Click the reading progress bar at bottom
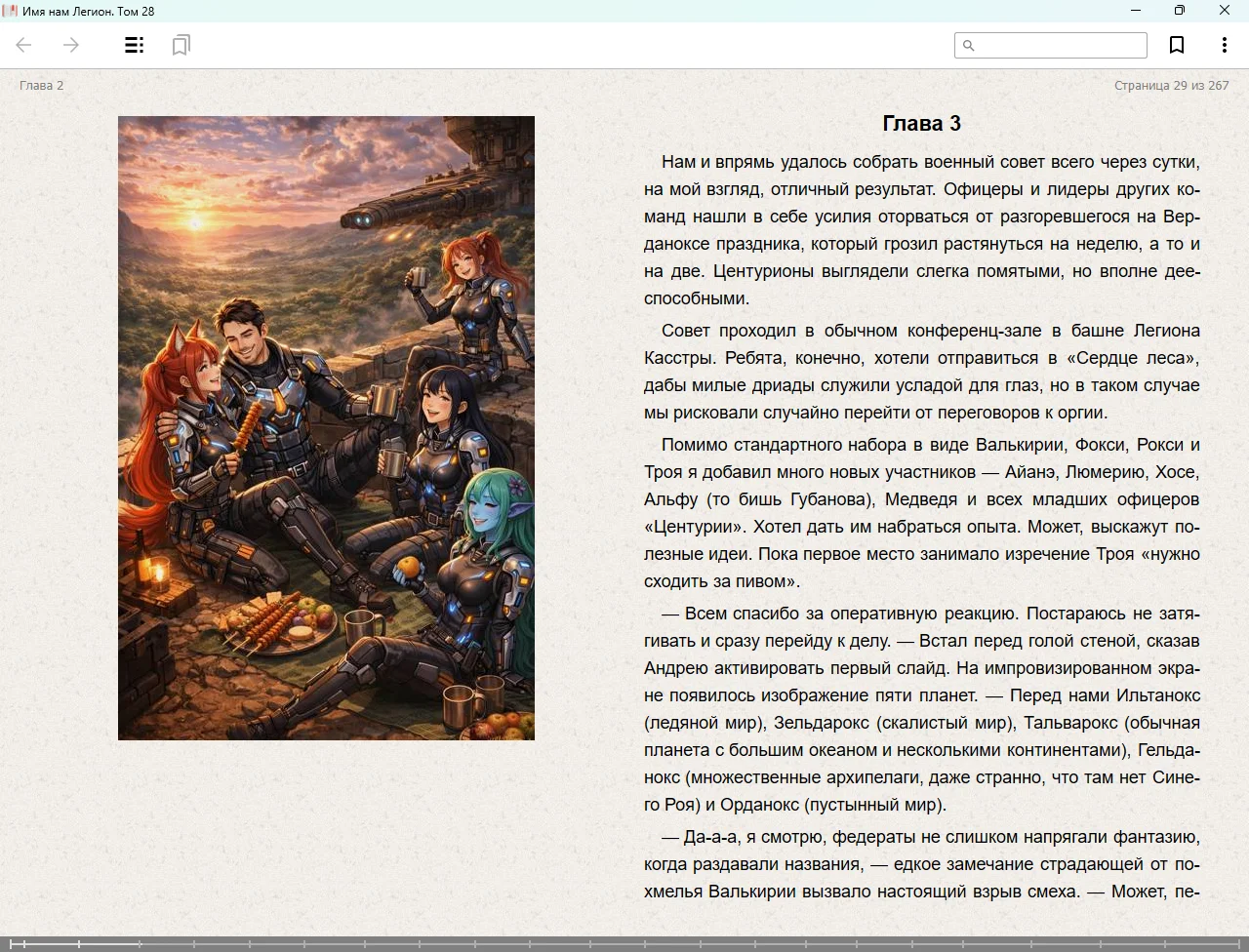The width and height of the screenshot is (1249, 952). pyautogui.click(x=624, y=943)
